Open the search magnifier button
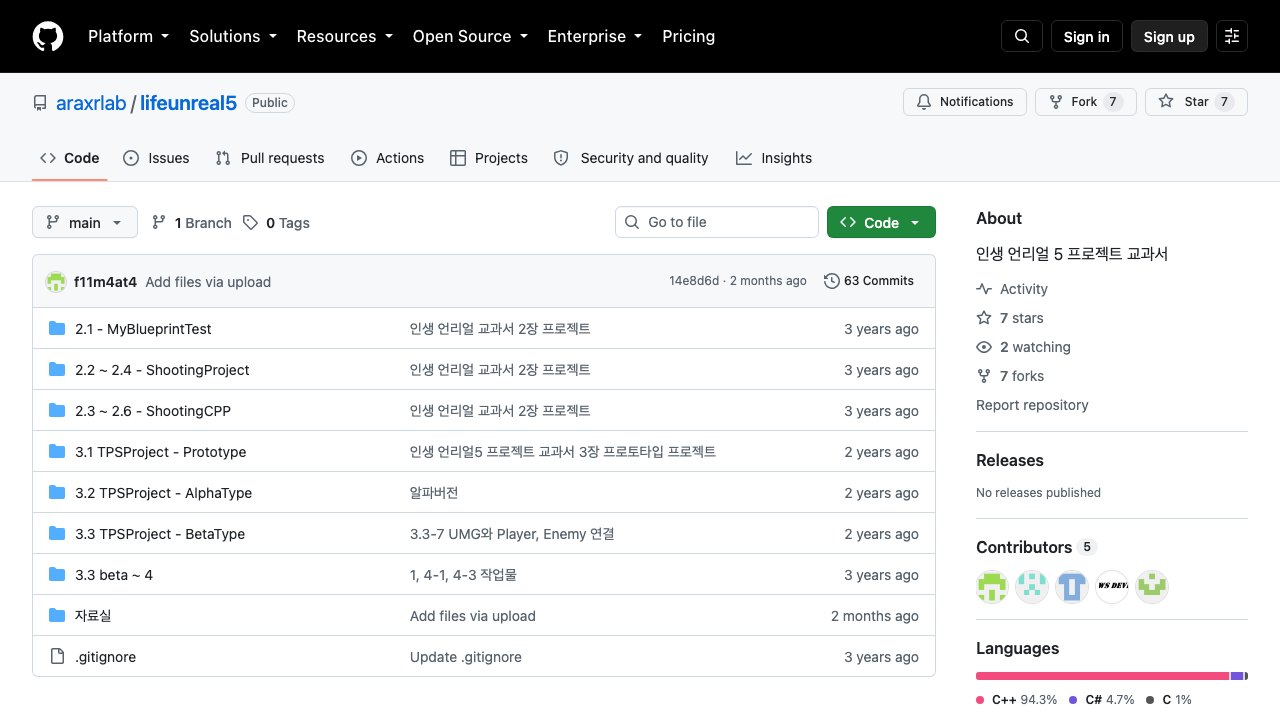This screenshot has width=1280, height=720. (x=1022, y=36)
